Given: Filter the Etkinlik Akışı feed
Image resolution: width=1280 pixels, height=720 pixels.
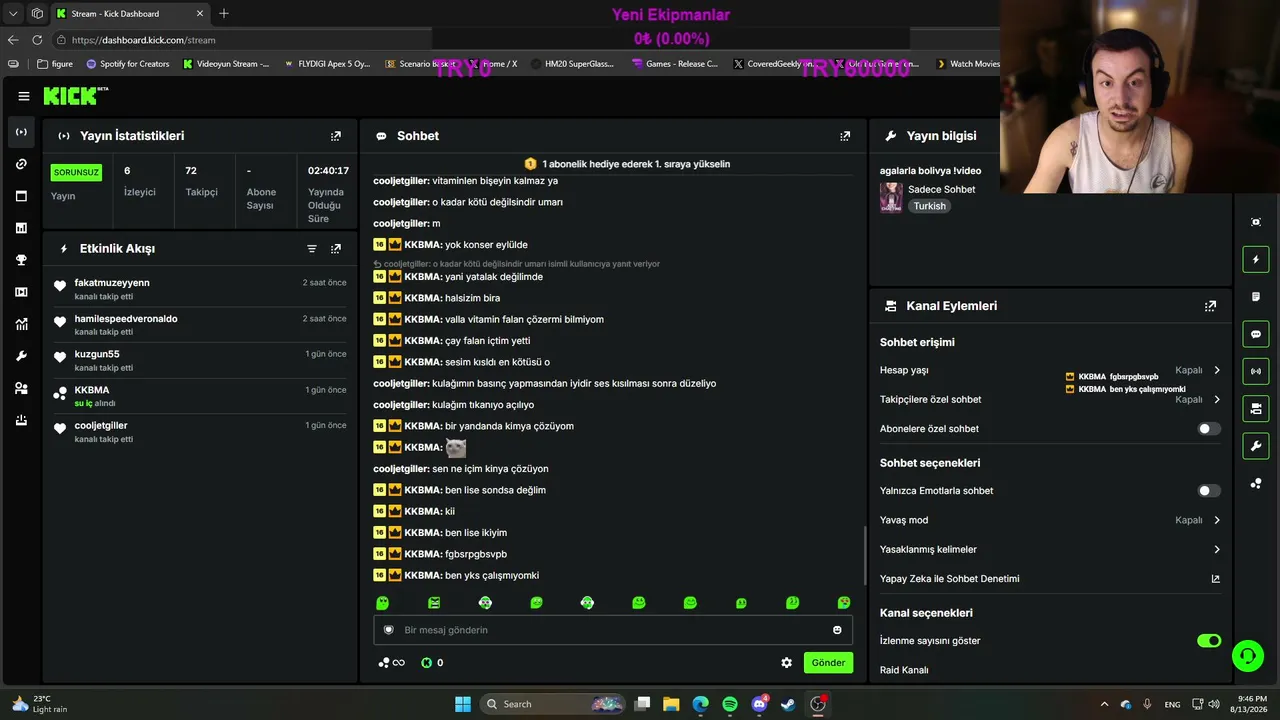Looking at the screenshot, I should click(x=312, y=249).
